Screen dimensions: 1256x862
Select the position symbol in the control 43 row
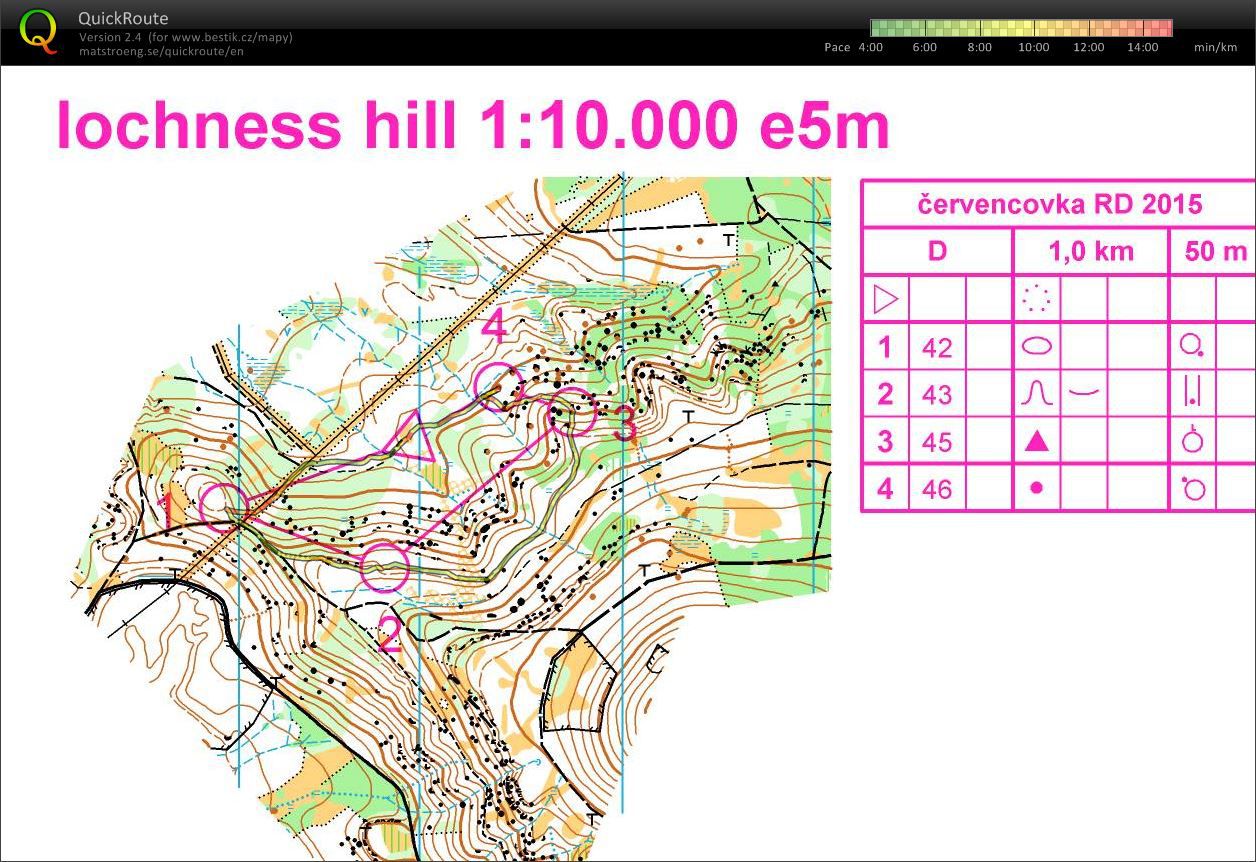pyautogui.click(x=1192, y=393)
